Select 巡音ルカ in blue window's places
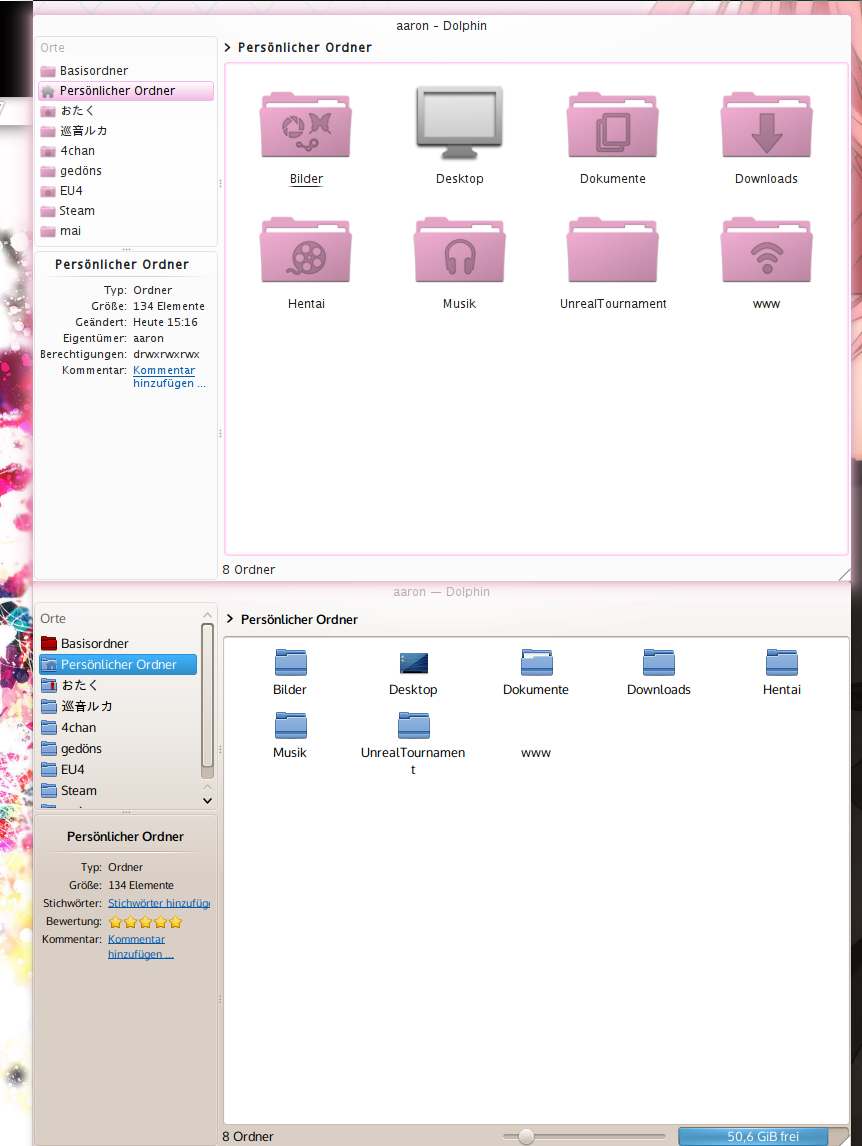 click(x=118, y=706)
